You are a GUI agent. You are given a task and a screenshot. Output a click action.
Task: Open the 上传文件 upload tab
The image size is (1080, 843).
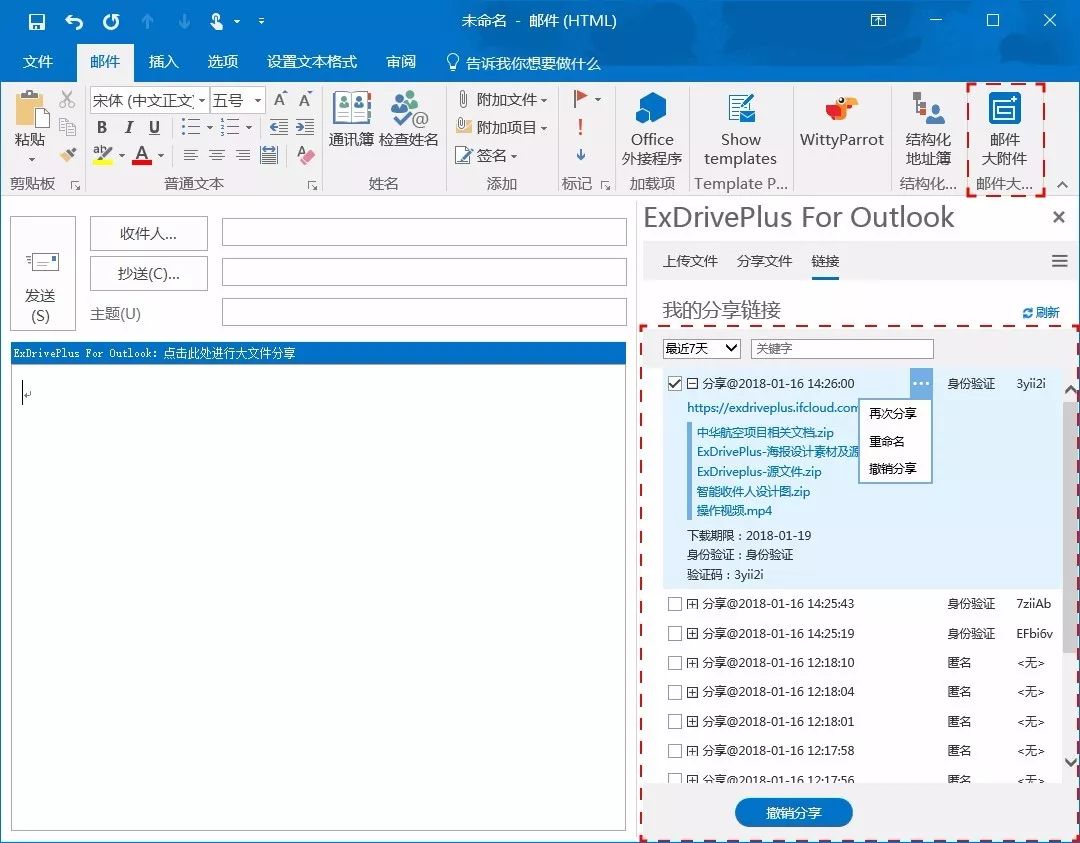690,261
